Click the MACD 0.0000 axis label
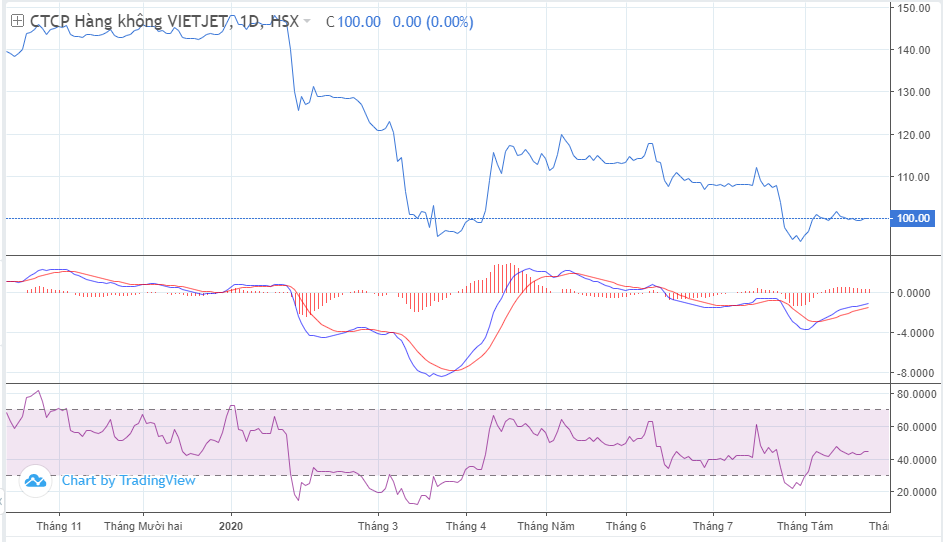The width and height of the screenshot is (943, 542). click(914, 293)
